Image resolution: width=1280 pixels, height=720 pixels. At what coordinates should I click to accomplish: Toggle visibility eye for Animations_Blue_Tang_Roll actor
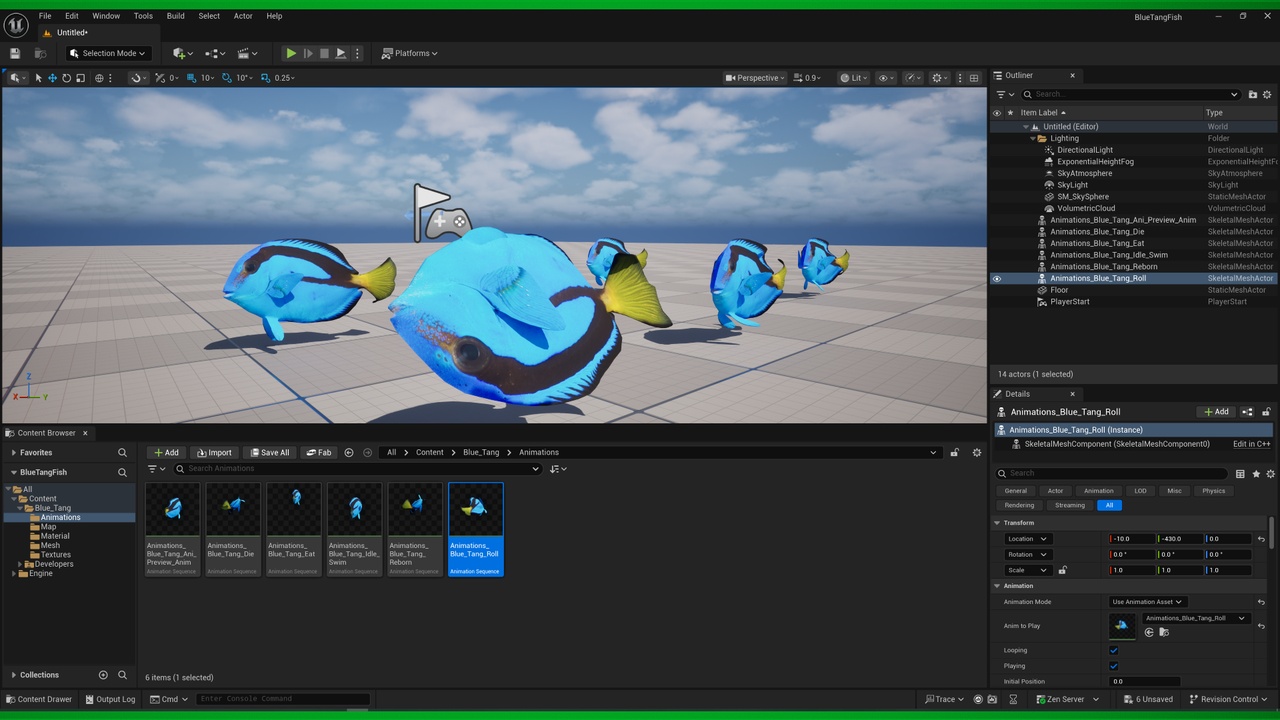coord(996,278)
